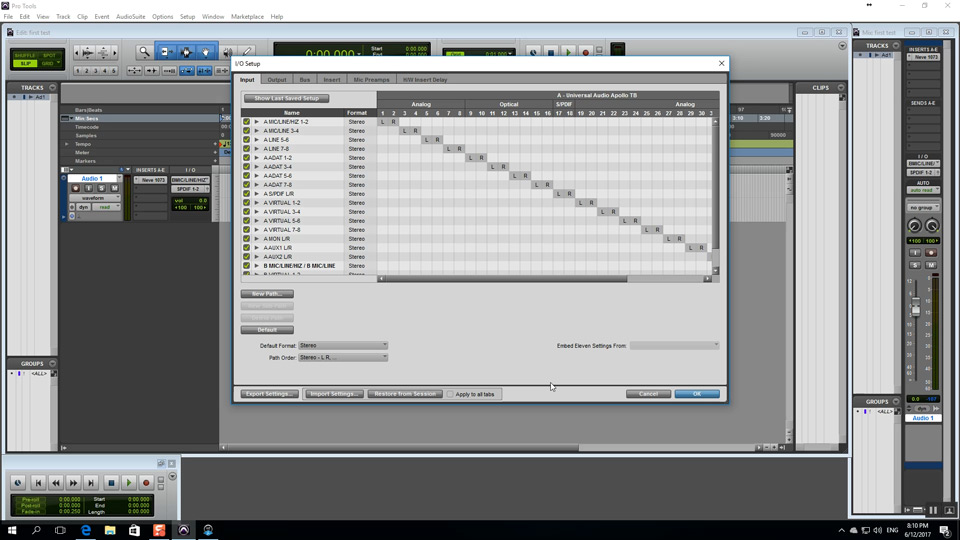
Task: Uncheck the A MIC/LINE/HIZ 1-2 path checkbox
Action: [x=247, y=122]
